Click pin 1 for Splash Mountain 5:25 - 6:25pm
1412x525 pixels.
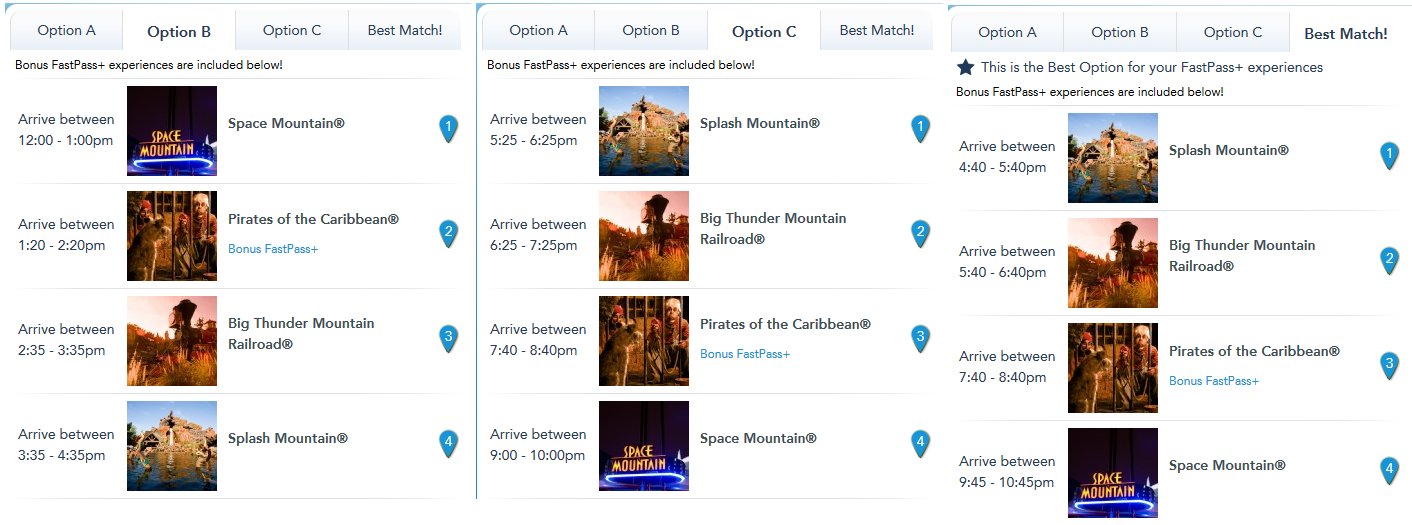tap(921, 129)
